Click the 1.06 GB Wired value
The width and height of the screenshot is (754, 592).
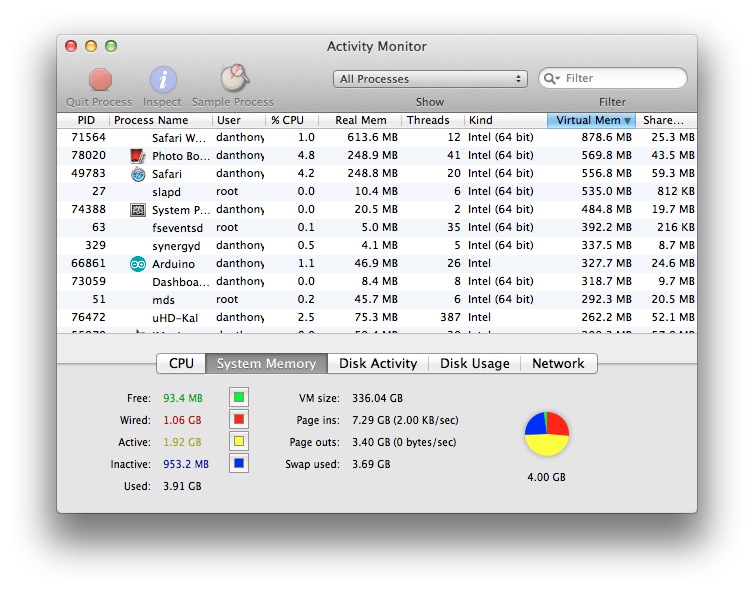point(182,420)
